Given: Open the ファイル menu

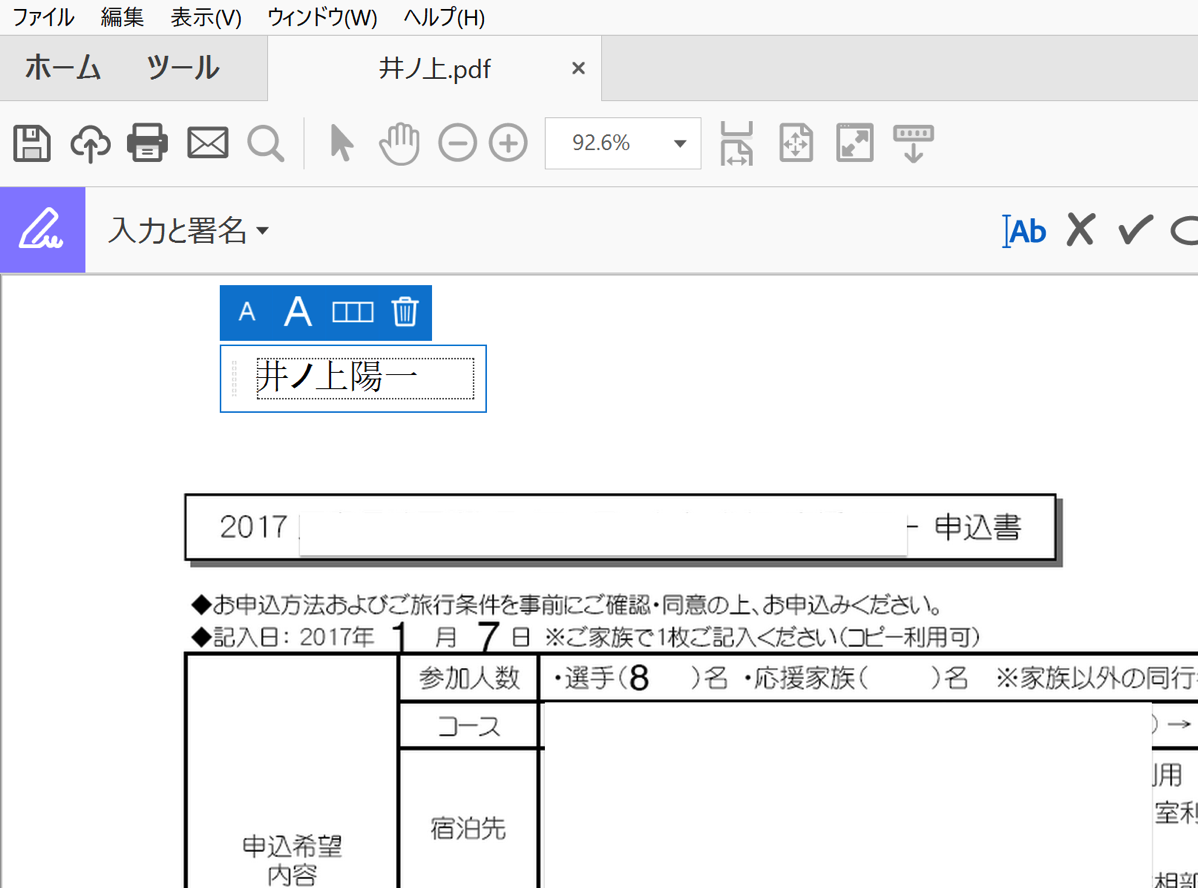Looking at the screenshot, I should coord(44,17).
